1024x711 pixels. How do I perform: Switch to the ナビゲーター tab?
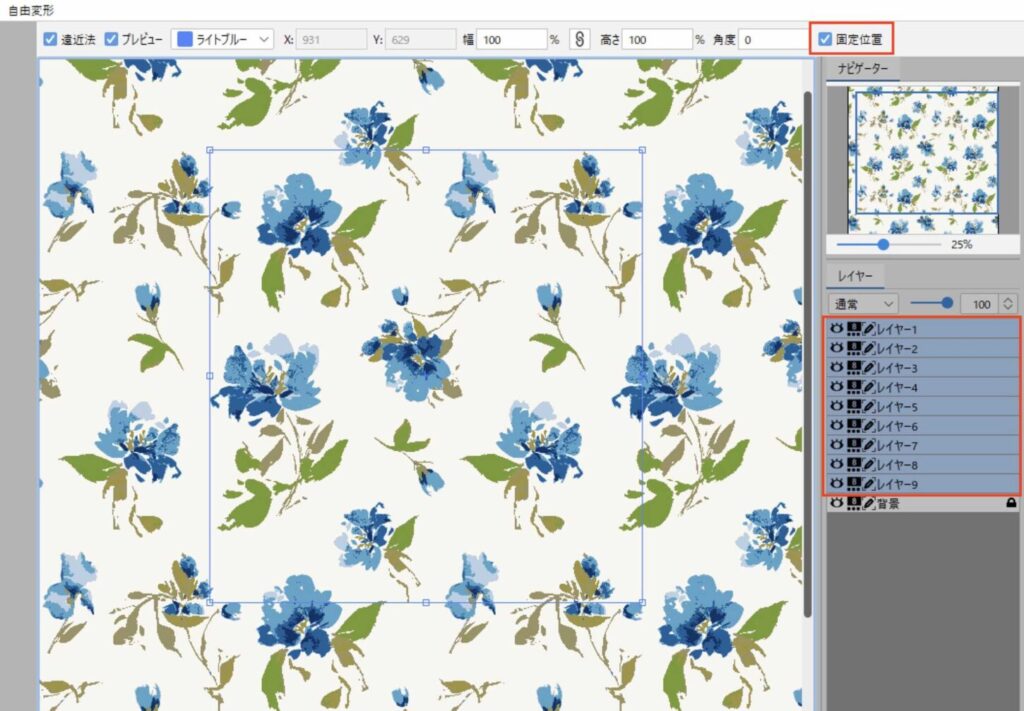point(863,69)
